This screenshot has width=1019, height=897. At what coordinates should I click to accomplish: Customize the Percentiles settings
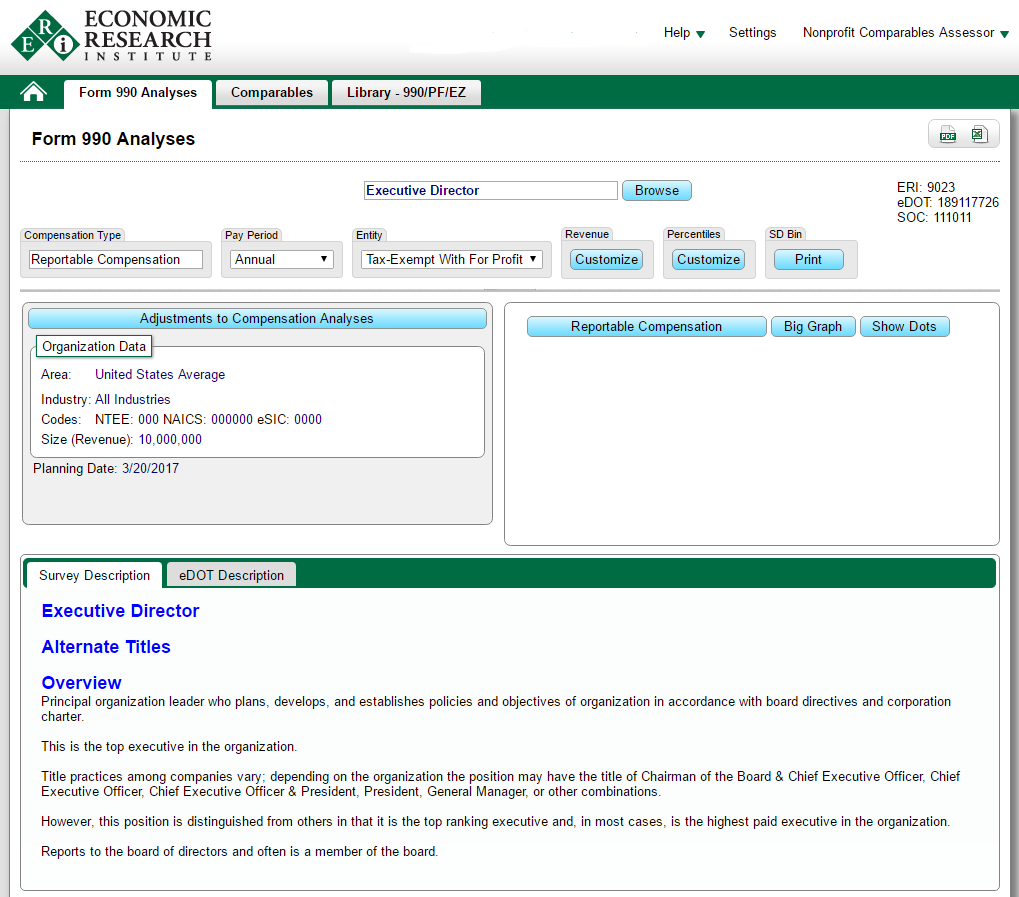coord(708,259)
